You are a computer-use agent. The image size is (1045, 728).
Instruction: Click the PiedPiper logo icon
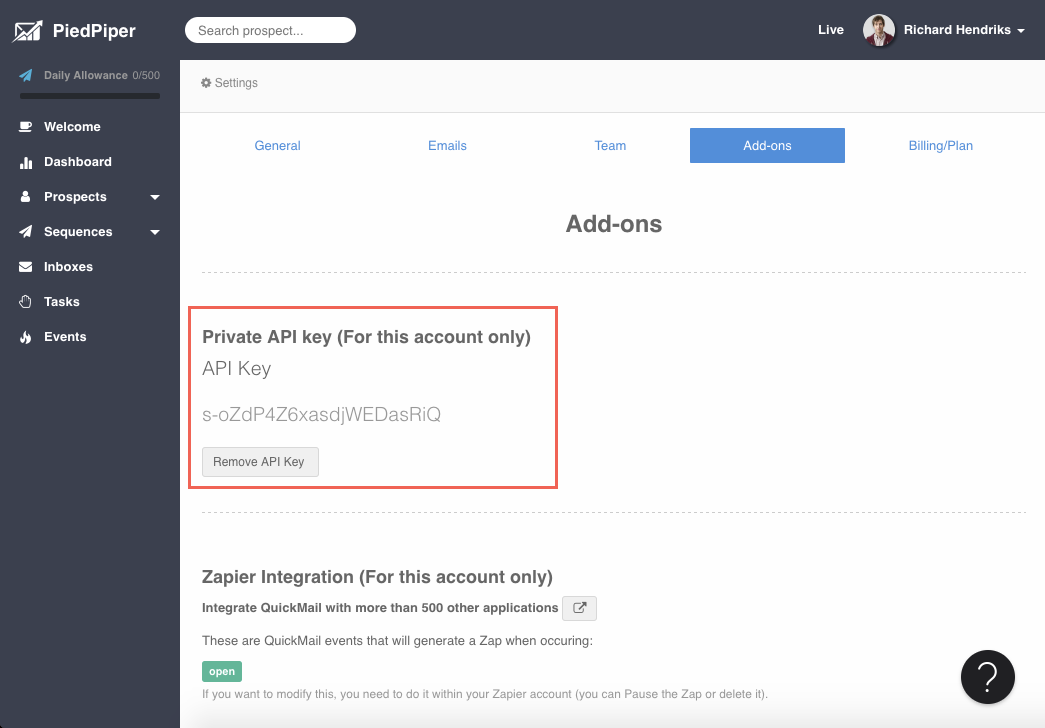(27, 31)
